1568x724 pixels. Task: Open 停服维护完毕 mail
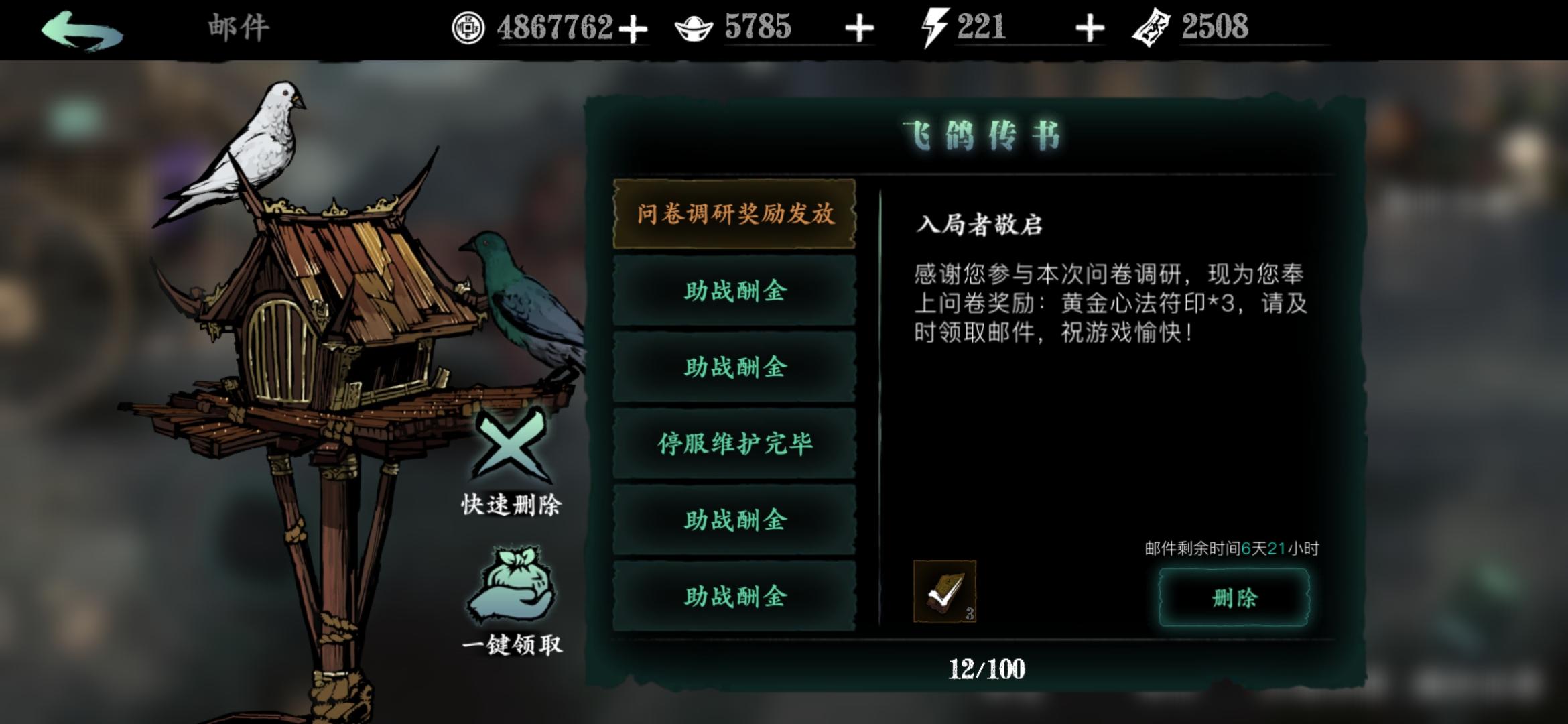(734, 443)
